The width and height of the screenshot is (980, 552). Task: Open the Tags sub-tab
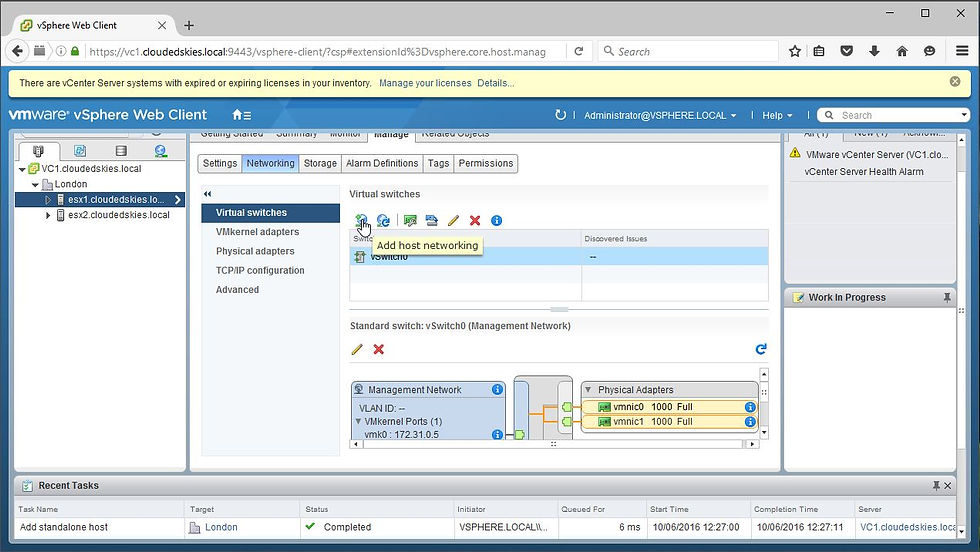[x=438, y=163]
